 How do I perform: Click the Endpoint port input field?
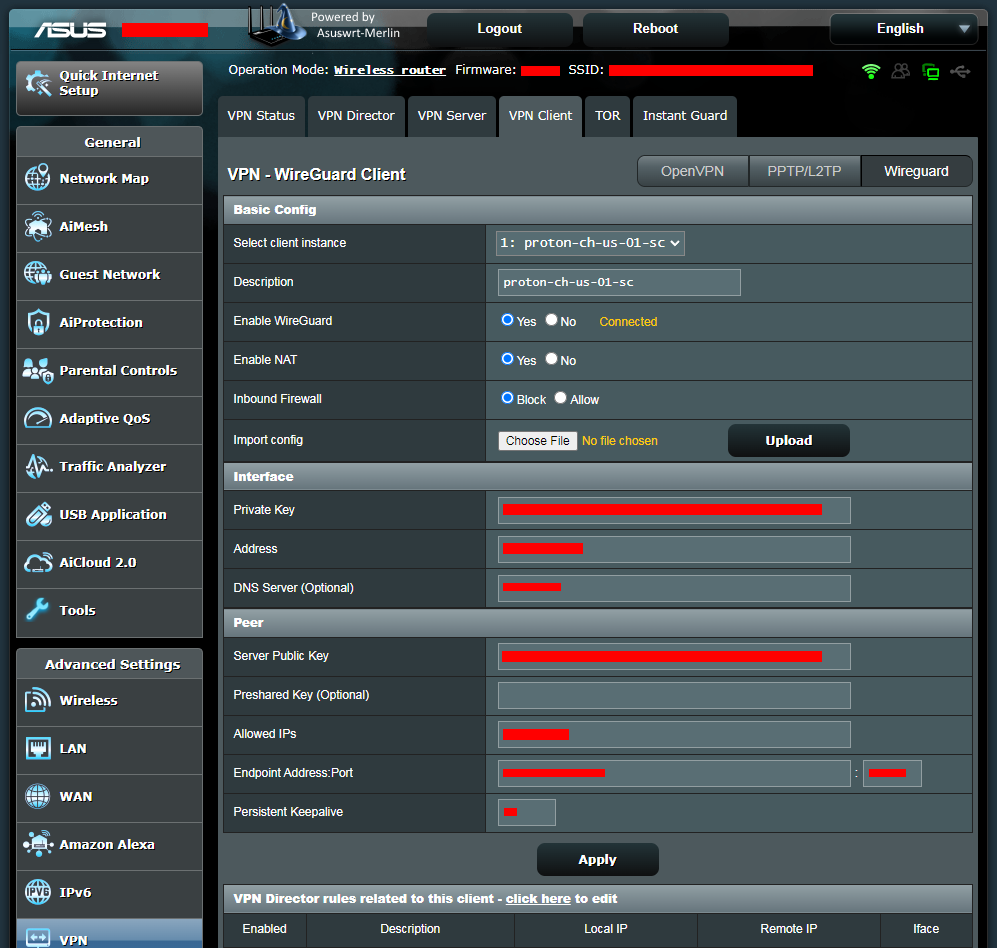click(x=892, y=773)
